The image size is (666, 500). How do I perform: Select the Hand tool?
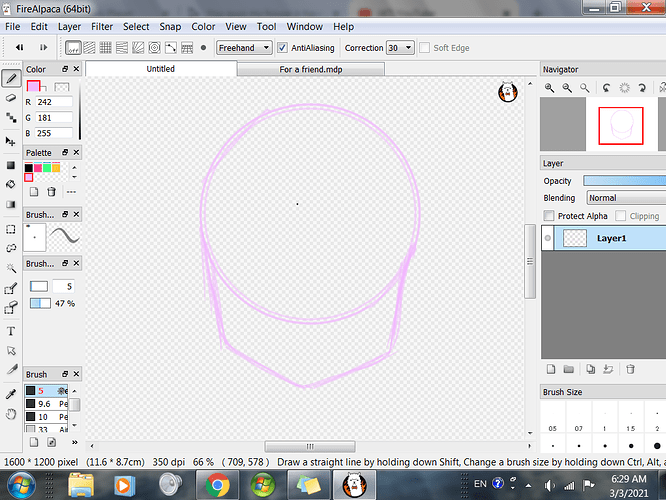pos(11,414)
